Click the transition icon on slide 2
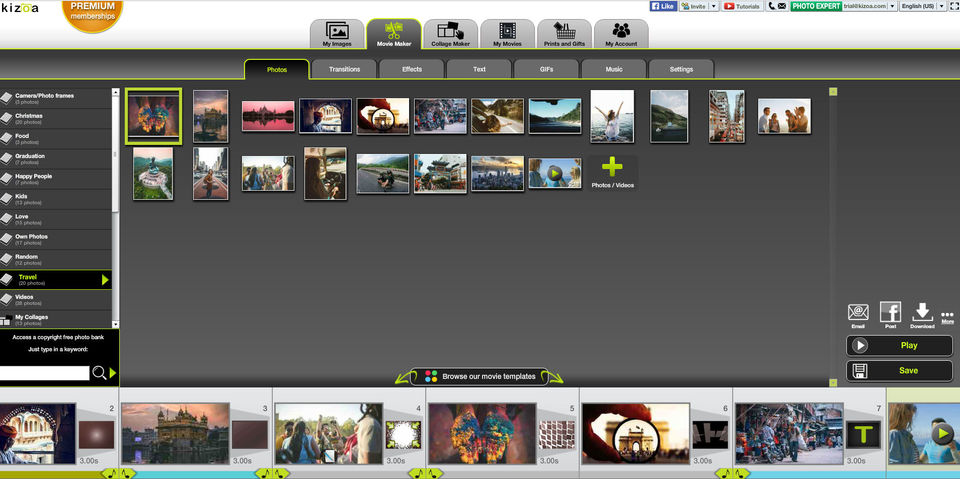960x479 pixels. pyautogui.click(x=97, y=435)
